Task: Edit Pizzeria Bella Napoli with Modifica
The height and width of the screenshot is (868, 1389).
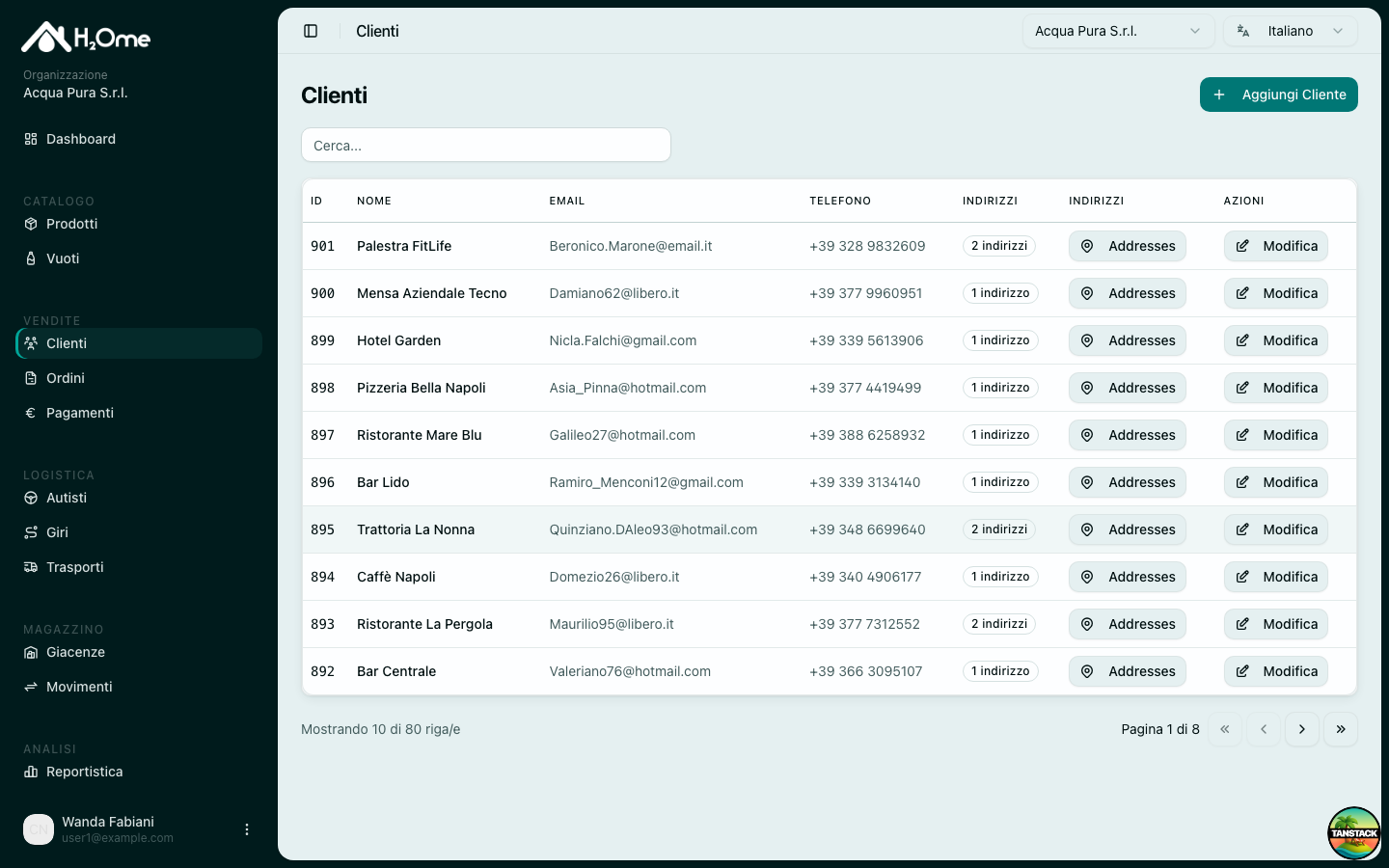Action: coord(1276,388)
